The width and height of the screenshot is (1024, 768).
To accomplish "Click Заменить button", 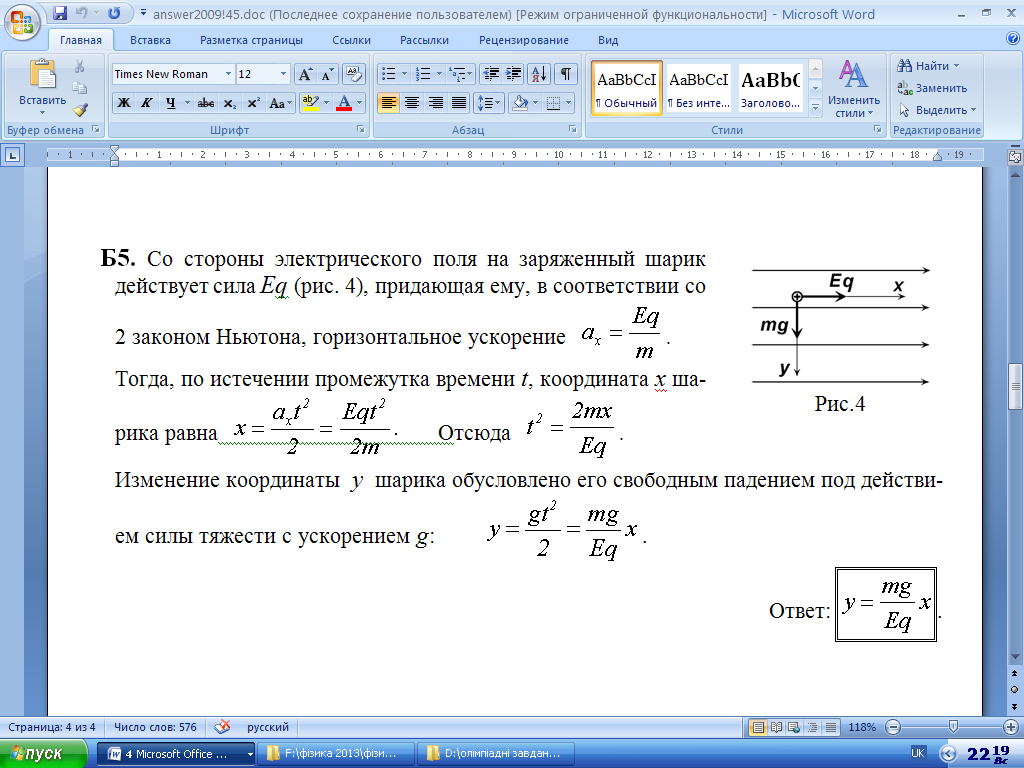I will point(932,88).
